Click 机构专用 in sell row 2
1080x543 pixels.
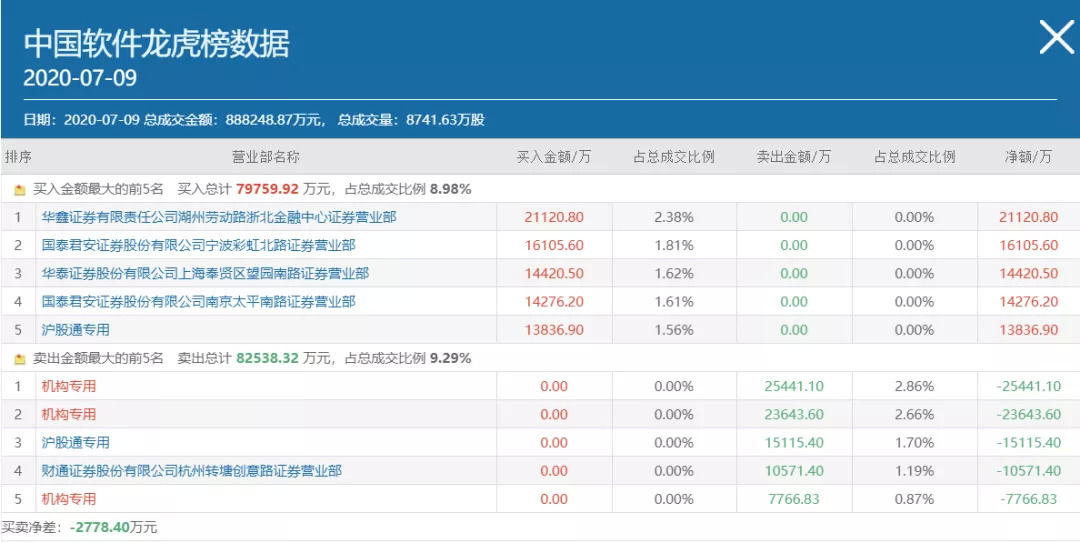pyautogui.click(x=69, y=414)
